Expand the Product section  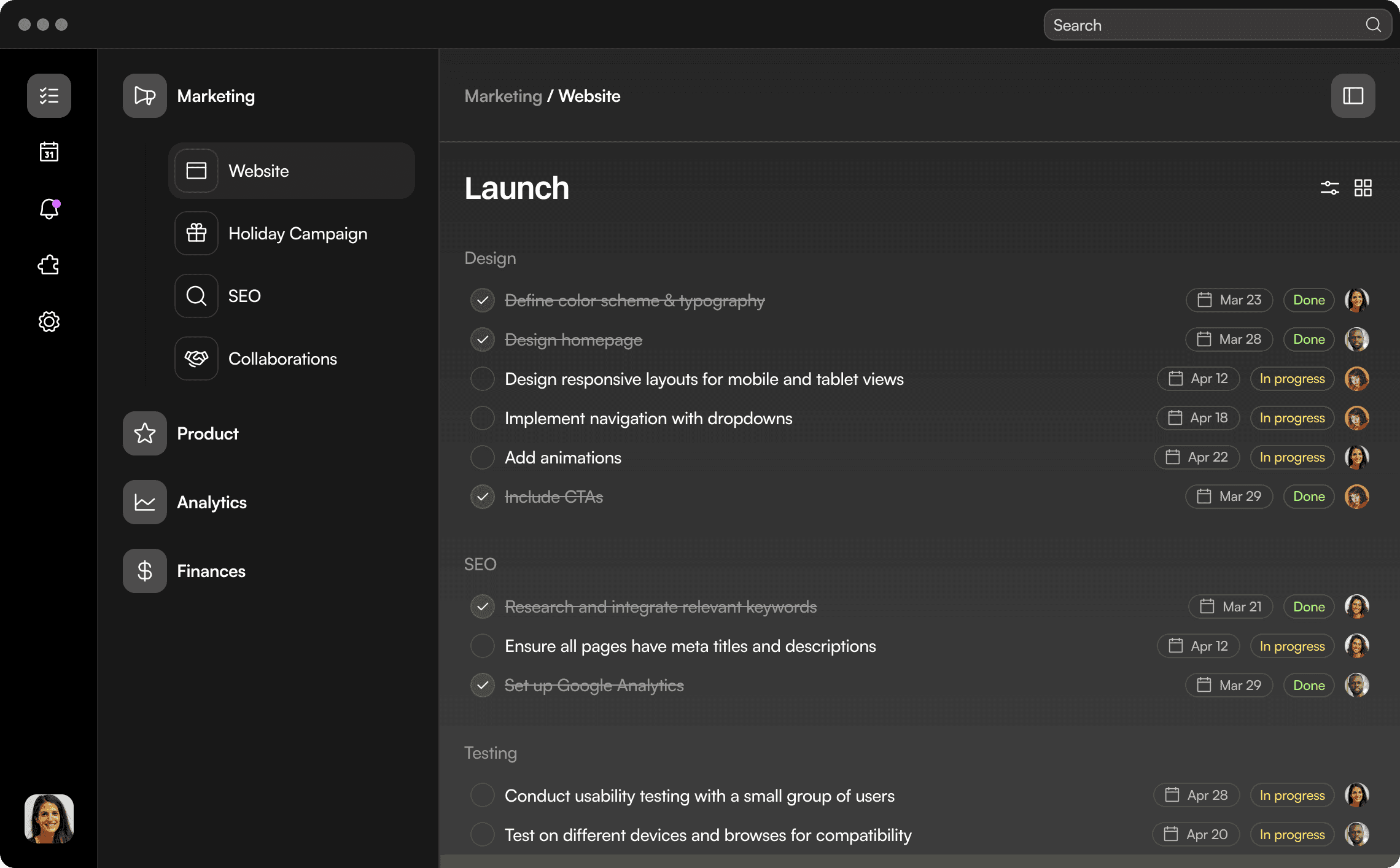pos(208,433)
